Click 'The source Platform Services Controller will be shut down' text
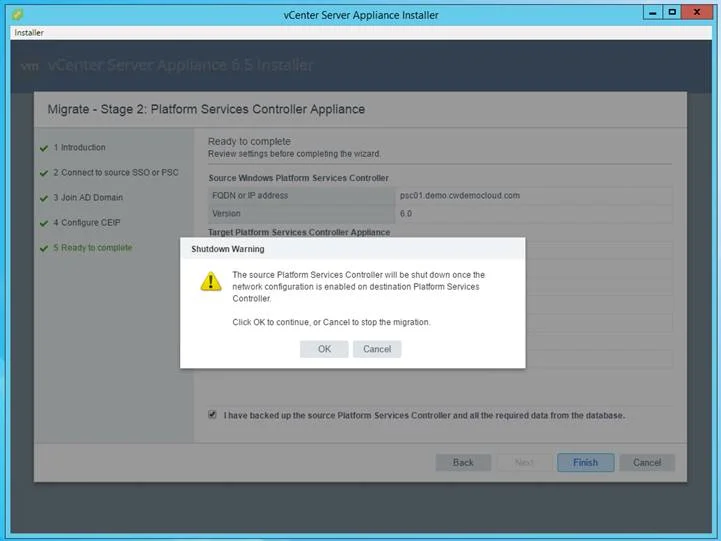Viewport: 721px width, 541px height. coord(359,286)
